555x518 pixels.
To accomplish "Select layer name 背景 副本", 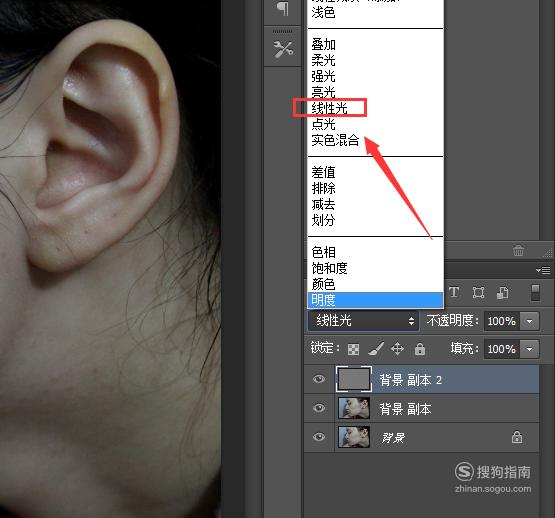I will click(405, 409).
